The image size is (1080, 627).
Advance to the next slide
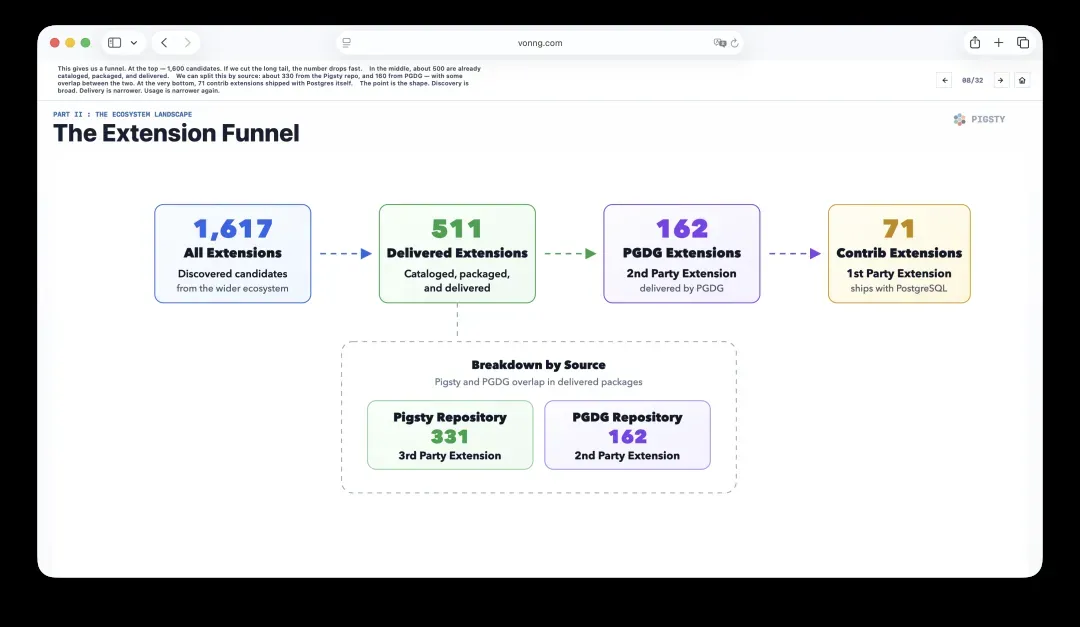[1001, 81]
